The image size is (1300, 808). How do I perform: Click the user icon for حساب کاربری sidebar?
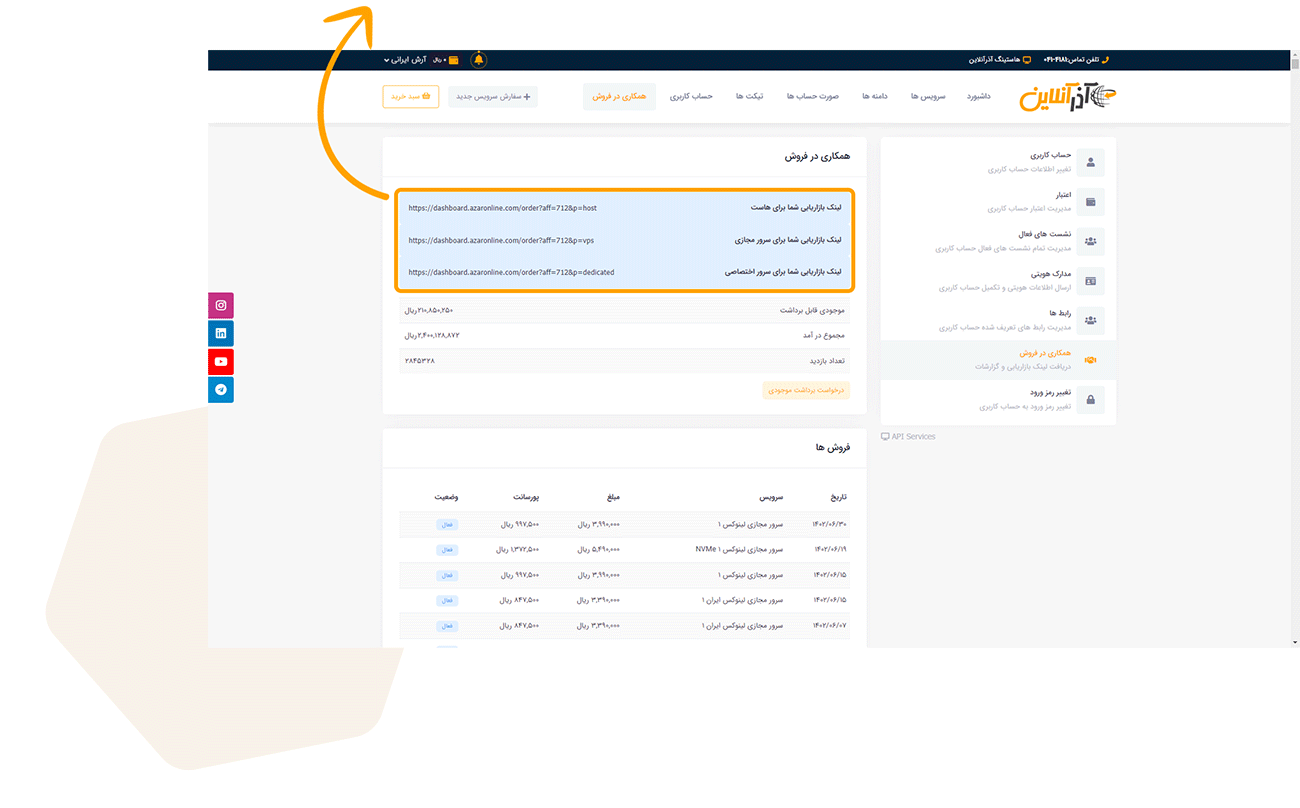[1090, 162]
